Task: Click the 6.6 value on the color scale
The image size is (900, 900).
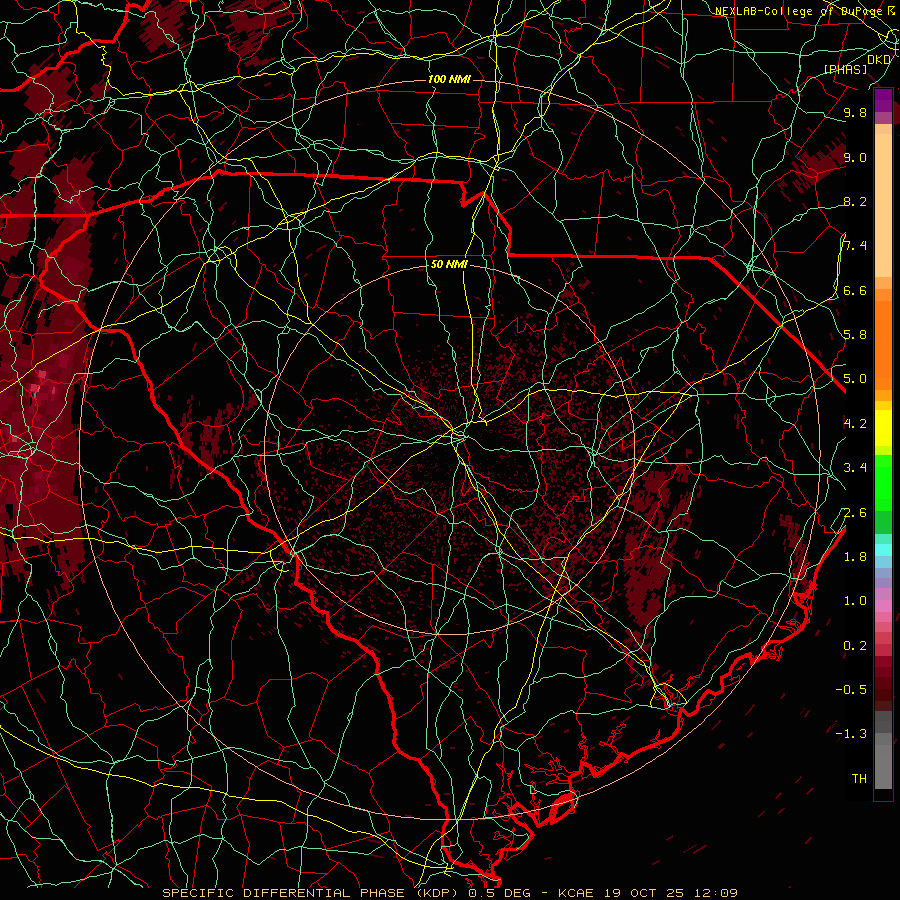Action: coord(855,290)
